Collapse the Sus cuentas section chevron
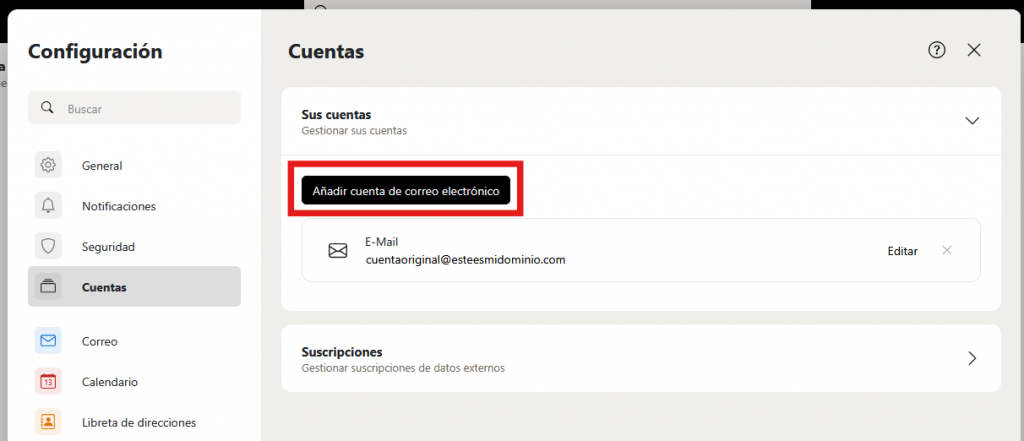The image size is (1024, 441). coord(972,120)
